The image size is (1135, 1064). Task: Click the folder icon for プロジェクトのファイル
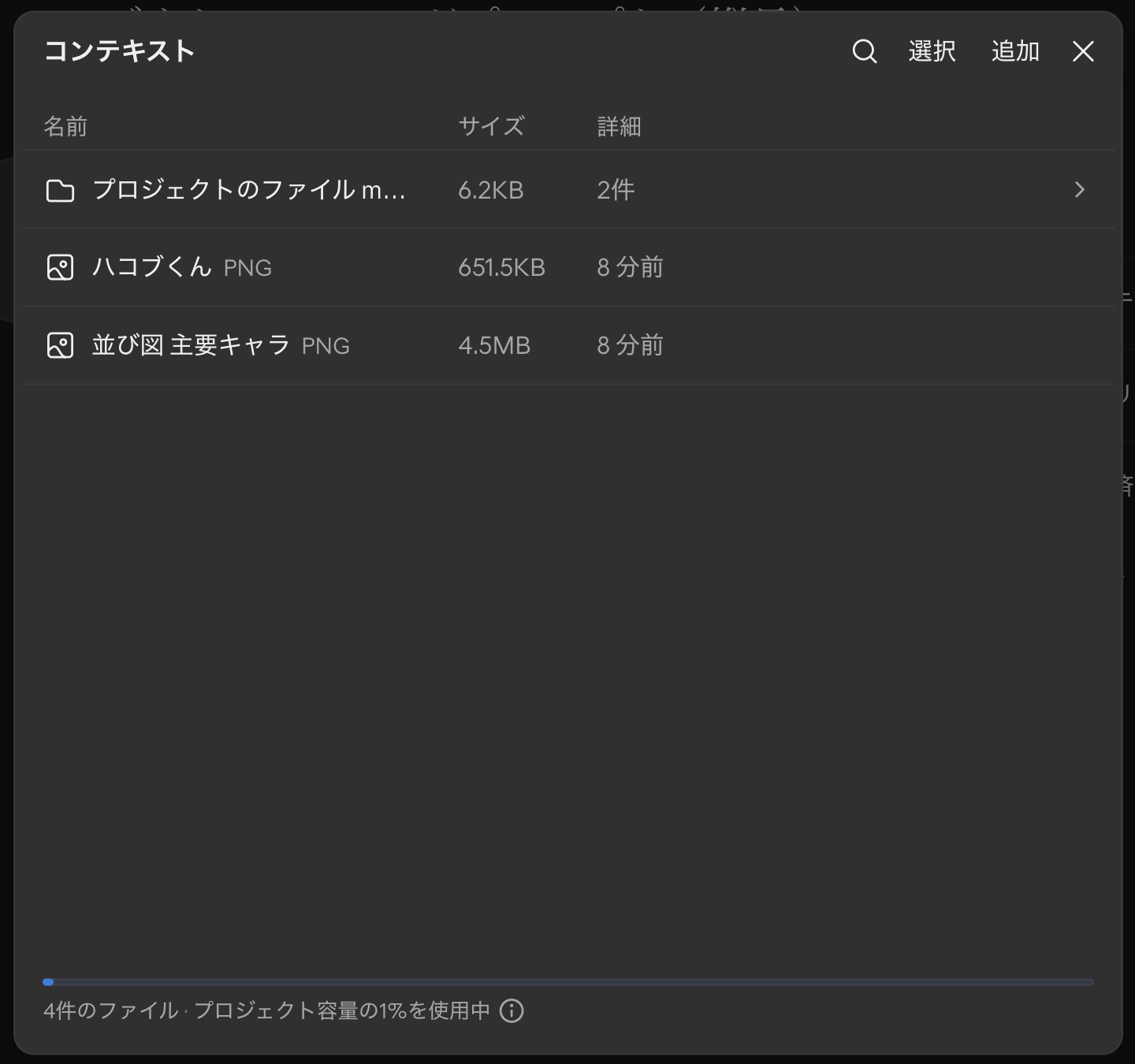pos(60,190)
